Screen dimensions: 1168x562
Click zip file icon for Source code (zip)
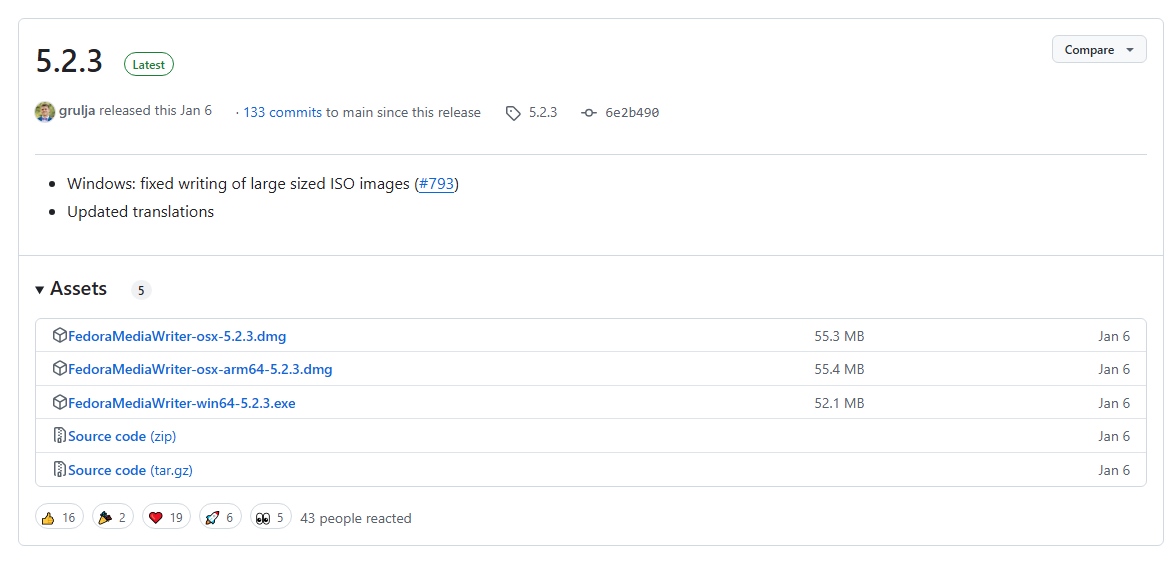[60, 435]
